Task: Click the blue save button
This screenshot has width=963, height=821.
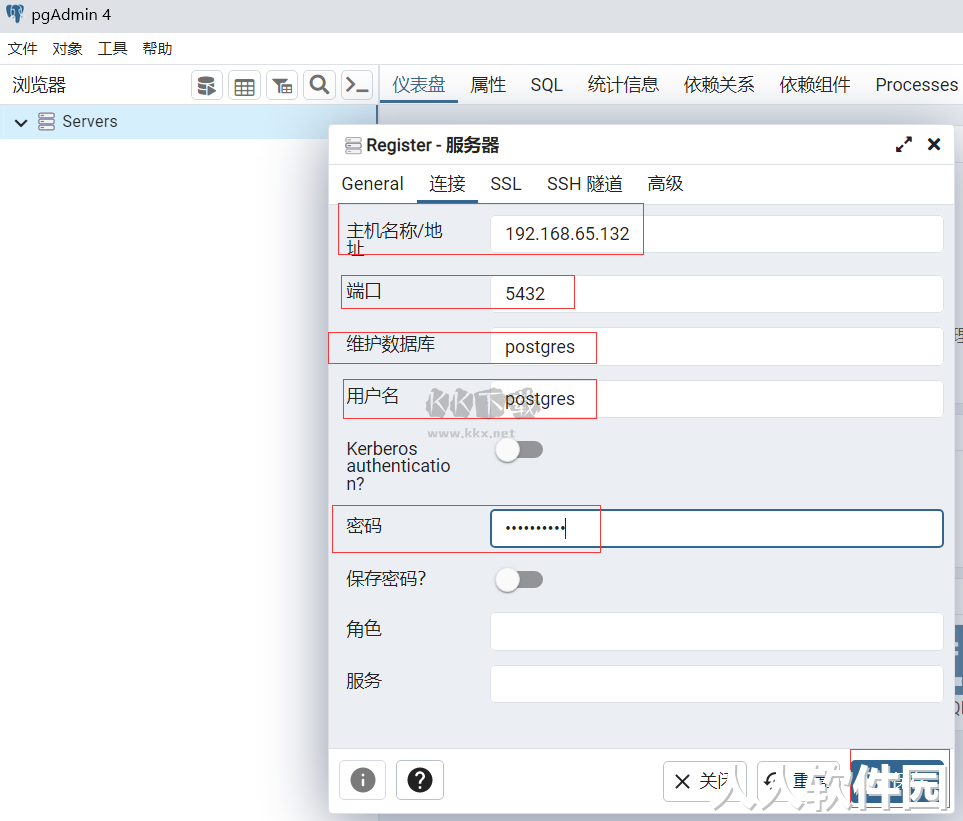Action: pyautogui.click(x=897, y=781)
